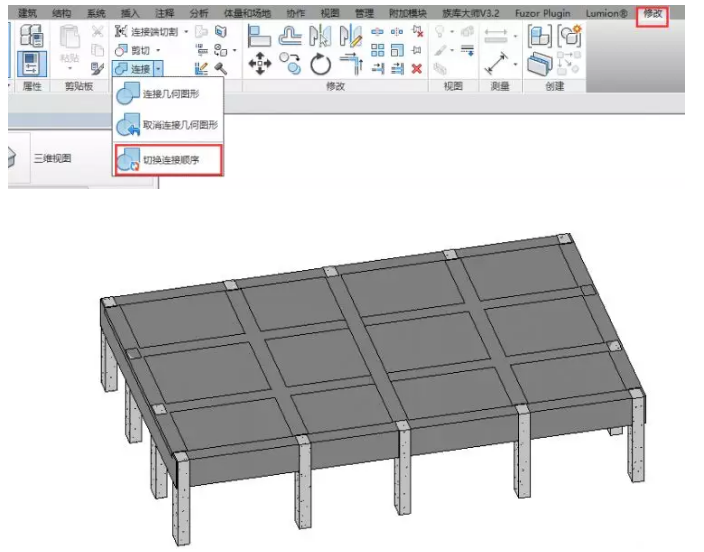Click the Rotate tool icon
This screenshot has height=552, width=704.
321,65
